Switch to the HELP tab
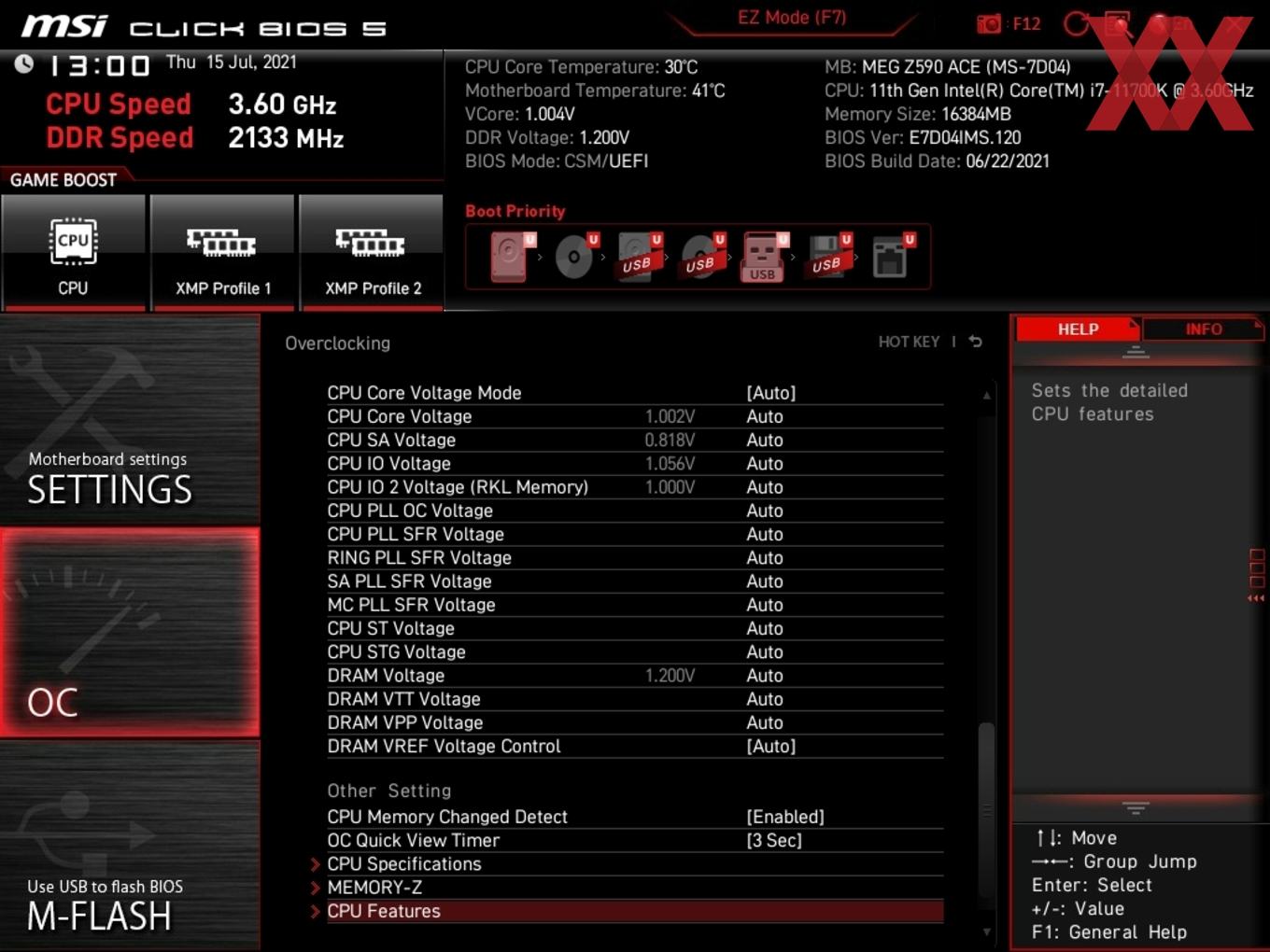1270x952 pixels. point(1078,329)
